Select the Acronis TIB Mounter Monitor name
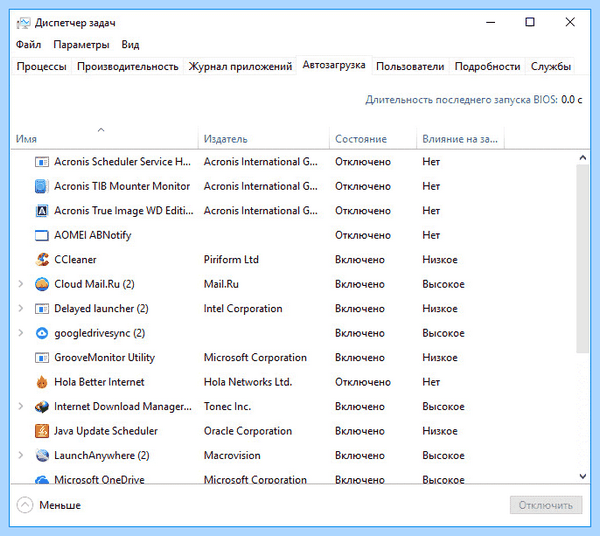The height and width of the screenshot is (536, 600). click(122, 186)
